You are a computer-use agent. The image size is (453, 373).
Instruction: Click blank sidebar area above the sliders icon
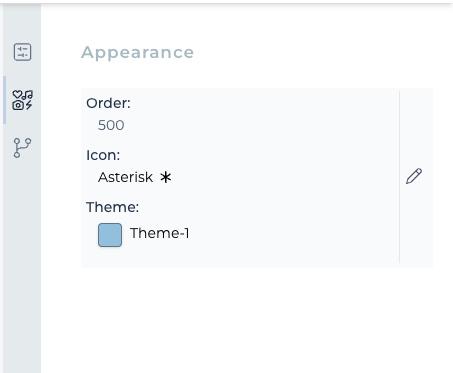22,22
